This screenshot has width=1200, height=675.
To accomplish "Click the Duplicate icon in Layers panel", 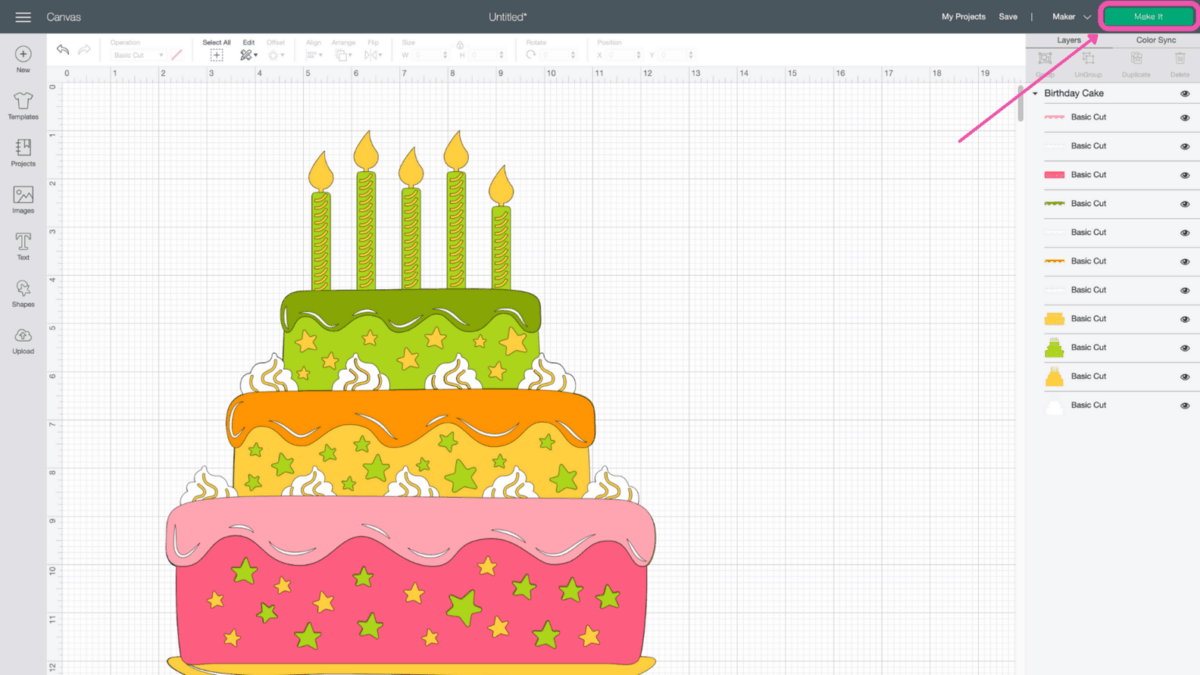I will tap(1136, 59).
